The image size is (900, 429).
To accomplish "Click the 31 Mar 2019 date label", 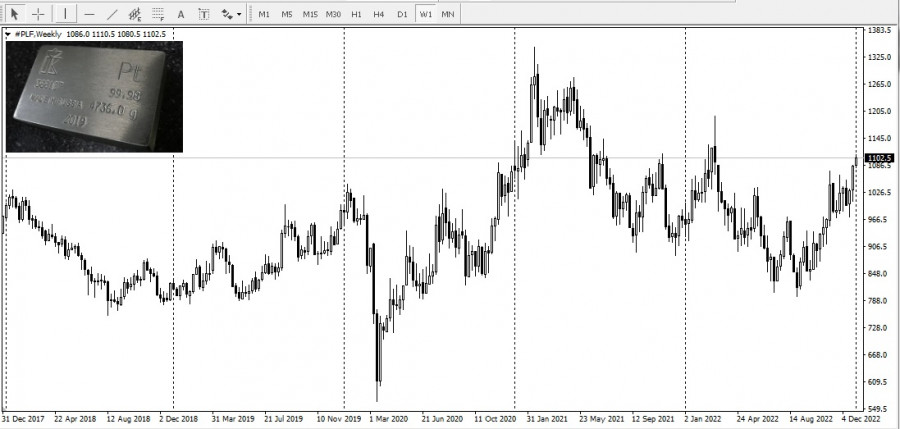I will pos(232,419).
